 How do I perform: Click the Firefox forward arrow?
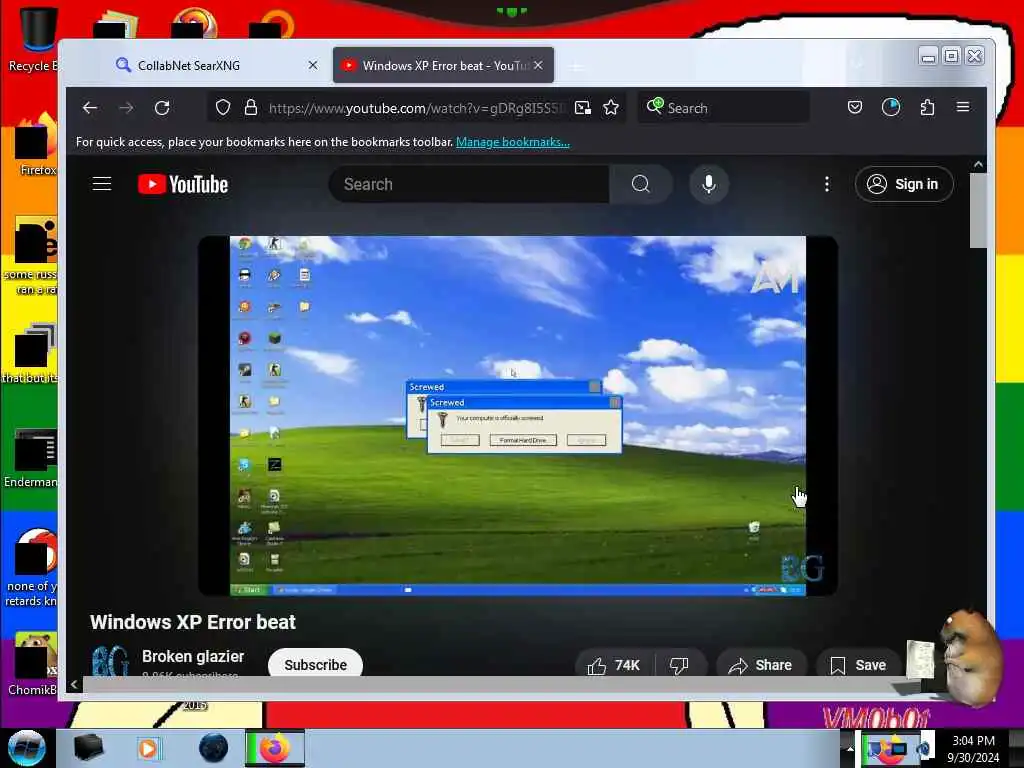click(x=126, y=108)
